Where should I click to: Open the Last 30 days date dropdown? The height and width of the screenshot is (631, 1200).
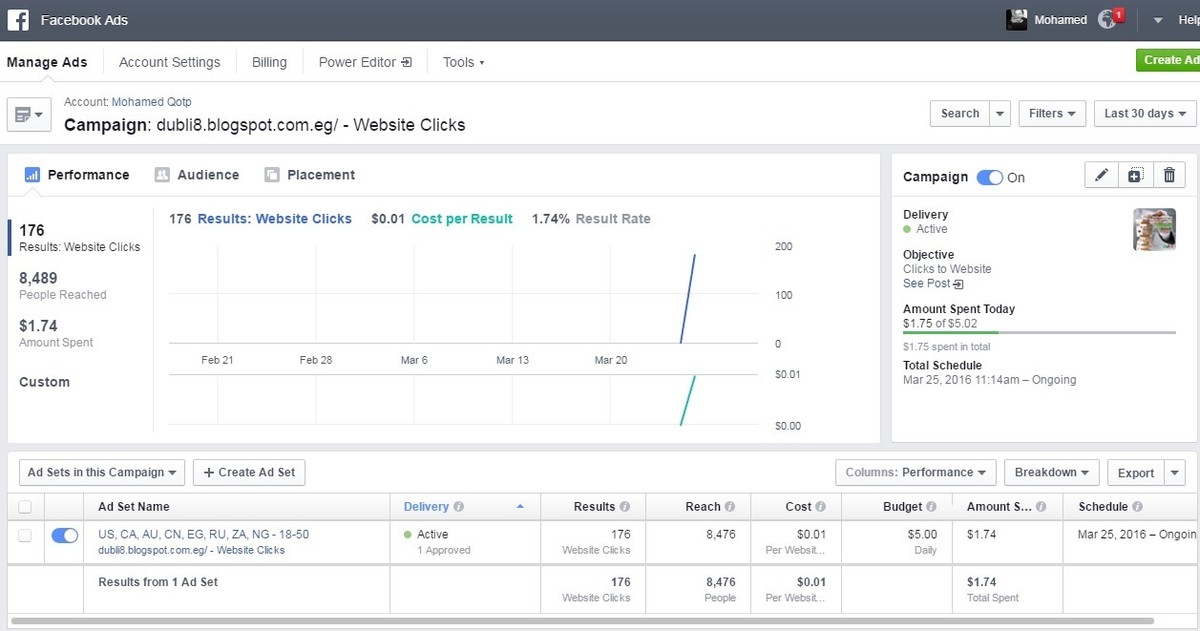pos(1145,113)
